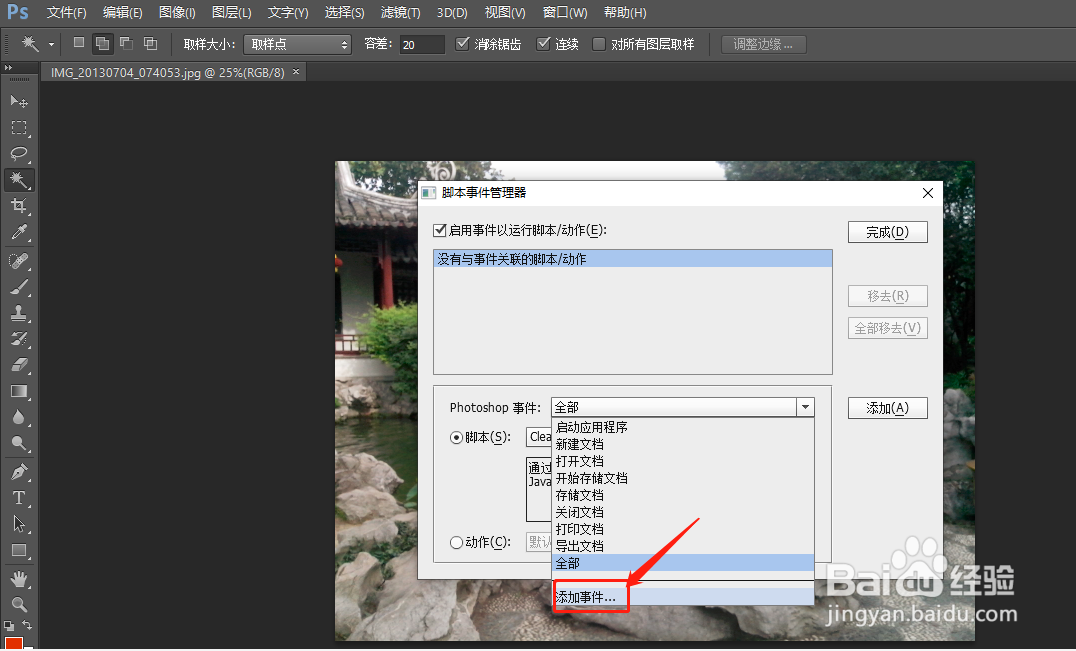Screen dimensions: 1076x651
Task: Select the Eraser tool
Action: coord(20,362)
